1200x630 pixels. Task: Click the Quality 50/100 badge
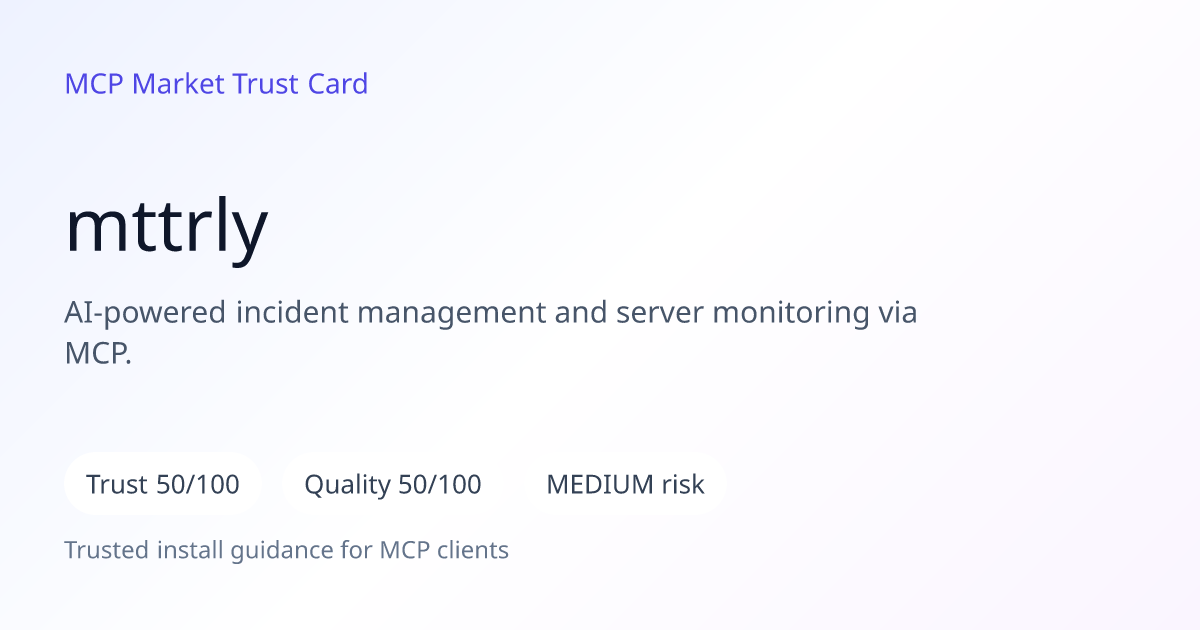[393, 484]
